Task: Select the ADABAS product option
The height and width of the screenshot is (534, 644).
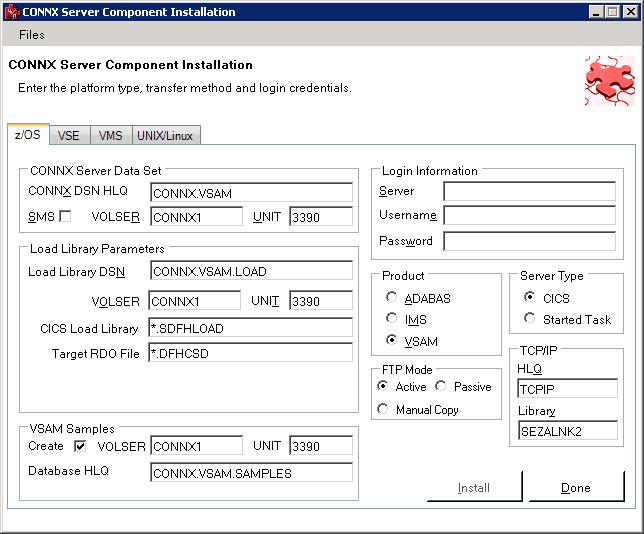Action: pyautogui.click(x=392, y=298)
